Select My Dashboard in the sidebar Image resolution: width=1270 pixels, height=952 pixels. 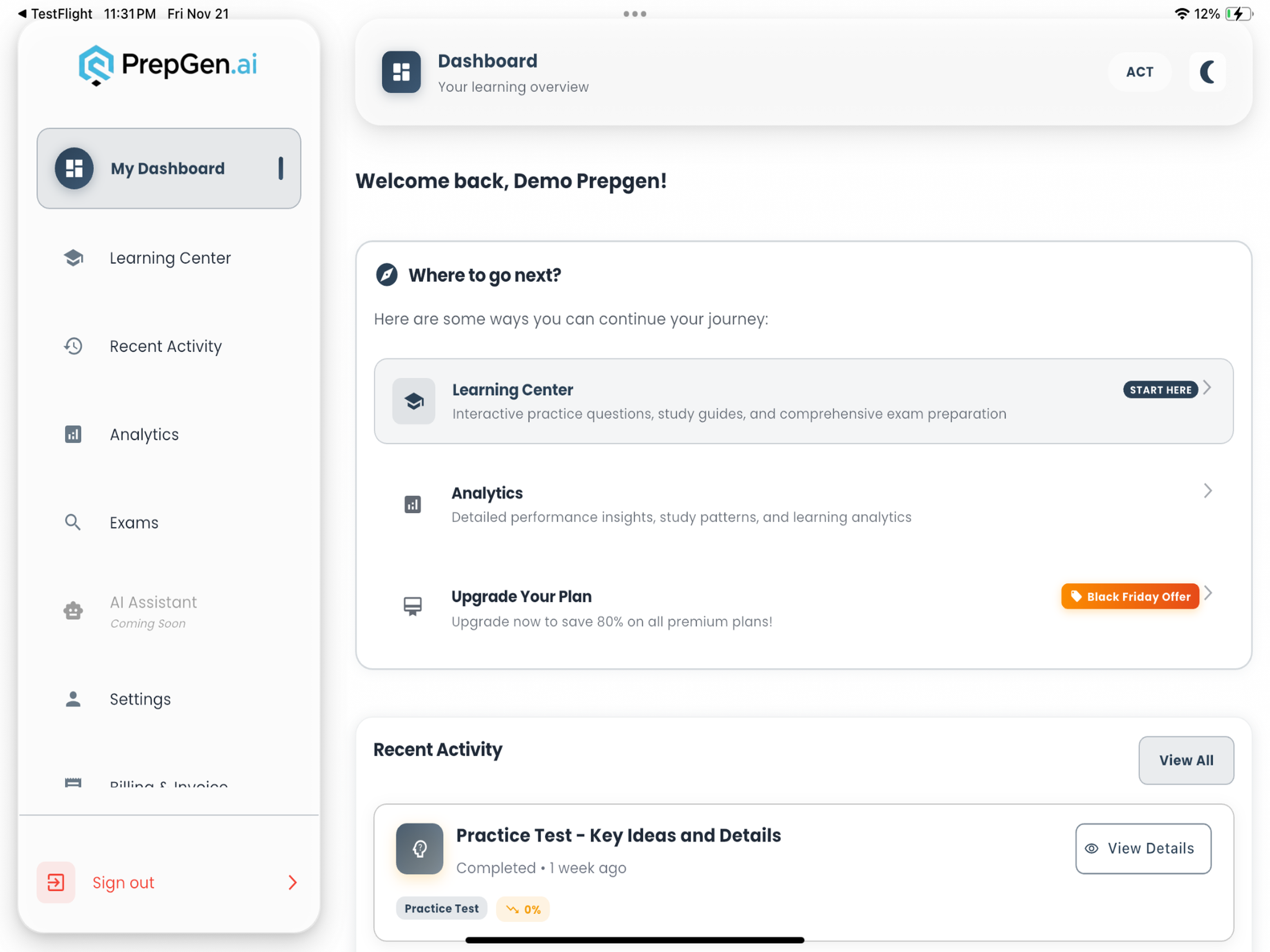pyautogui.click(x=169, y=168)
